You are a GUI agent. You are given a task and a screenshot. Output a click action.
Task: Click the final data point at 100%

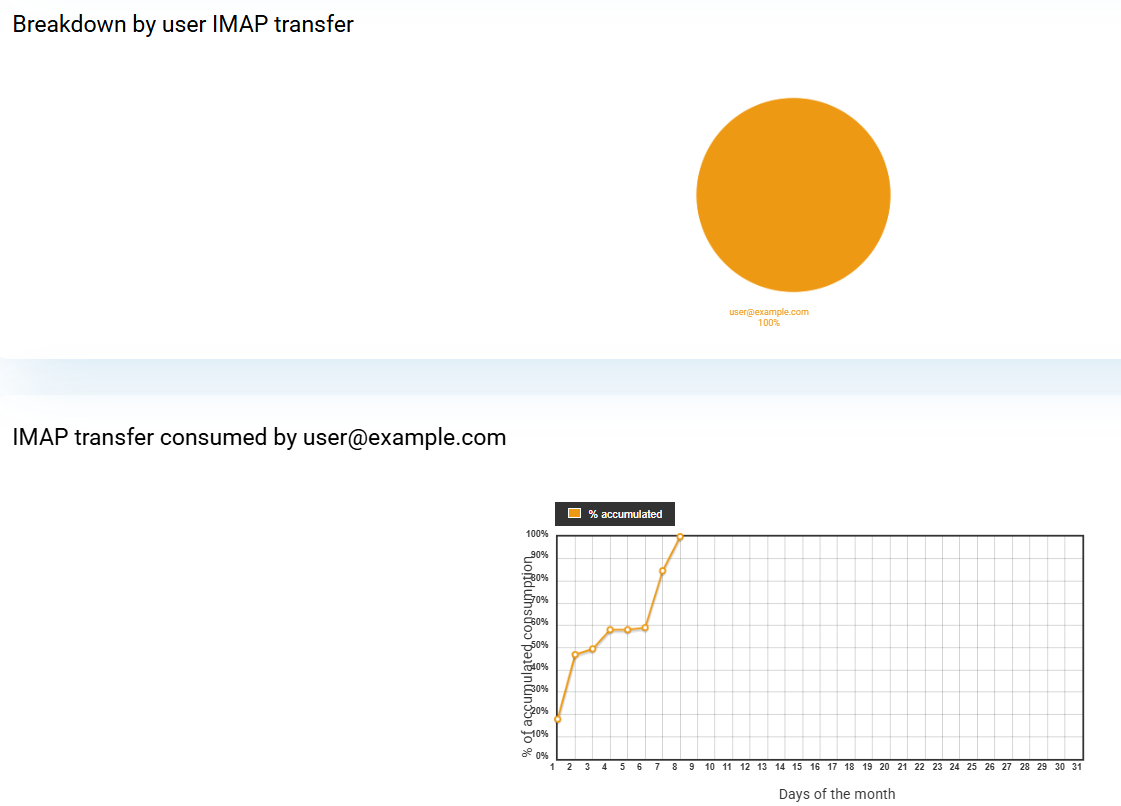coord(680,537)
